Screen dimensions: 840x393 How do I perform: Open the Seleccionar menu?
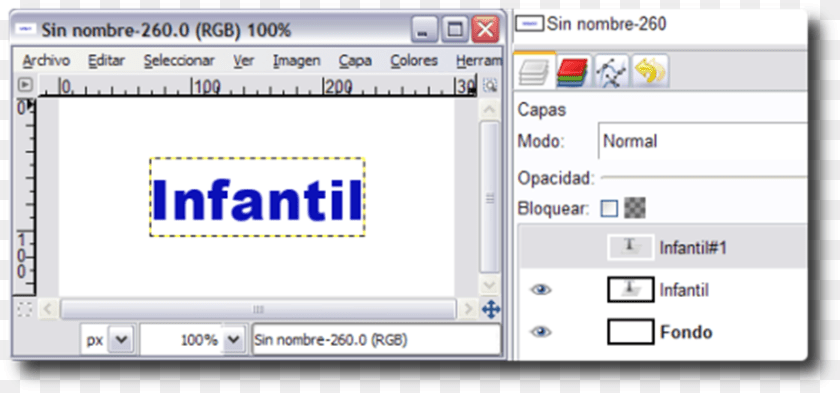[179, 61]
